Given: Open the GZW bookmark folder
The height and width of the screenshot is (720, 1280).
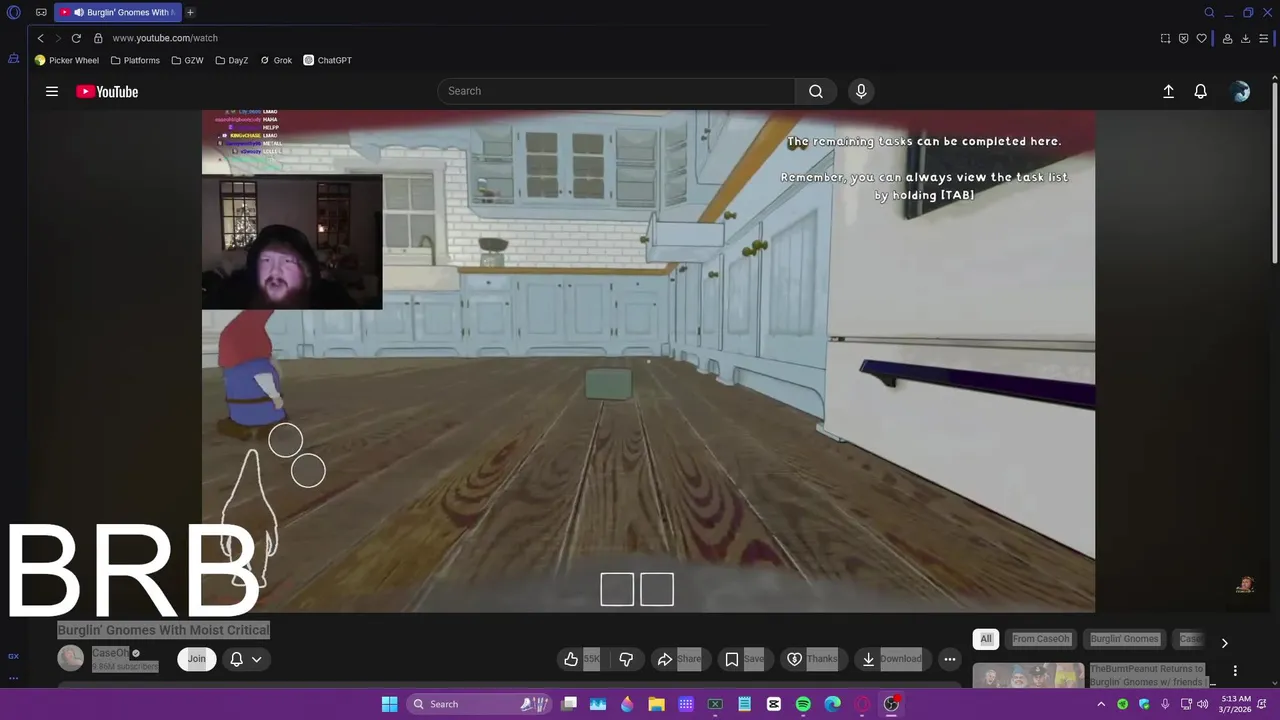Looking at the screenshot, I should click(187, 60).
